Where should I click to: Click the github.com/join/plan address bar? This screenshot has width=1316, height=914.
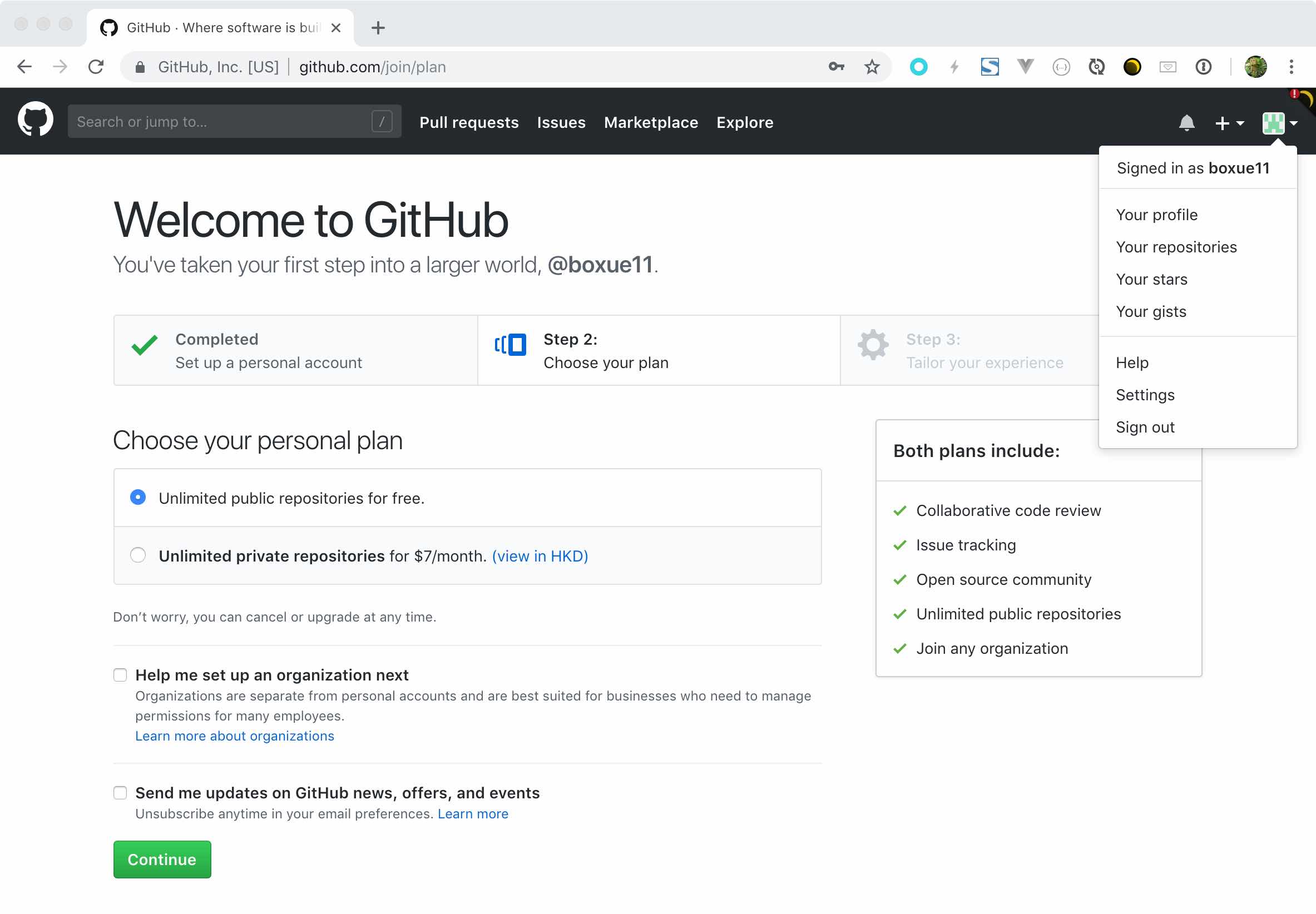tap(506, 67)
